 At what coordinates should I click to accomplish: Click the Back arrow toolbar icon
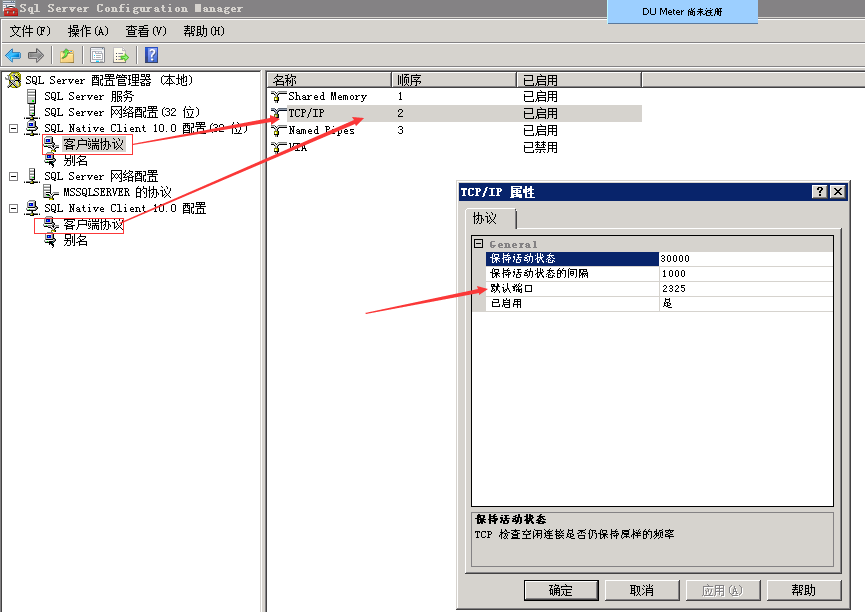pos(13,55)
